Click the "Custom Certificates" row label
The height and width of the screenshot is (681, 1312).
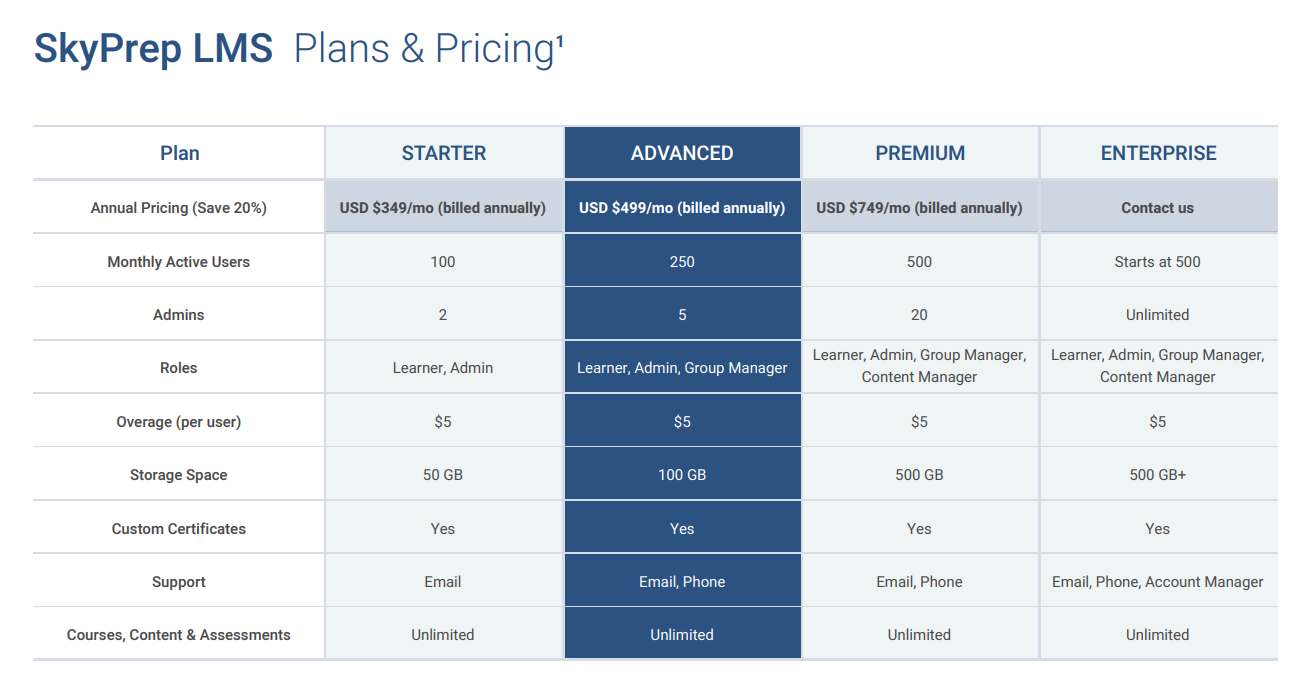pyautogui.click(x=179, y=529)
